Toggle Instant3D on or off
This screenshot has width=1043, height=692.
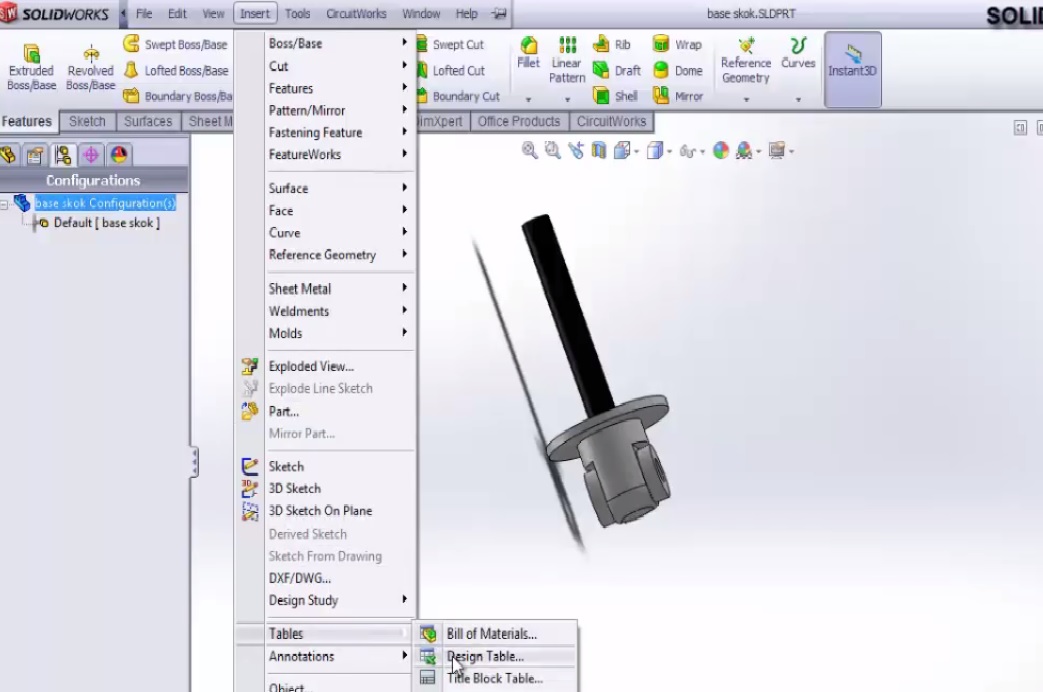[x=852, y=68]
